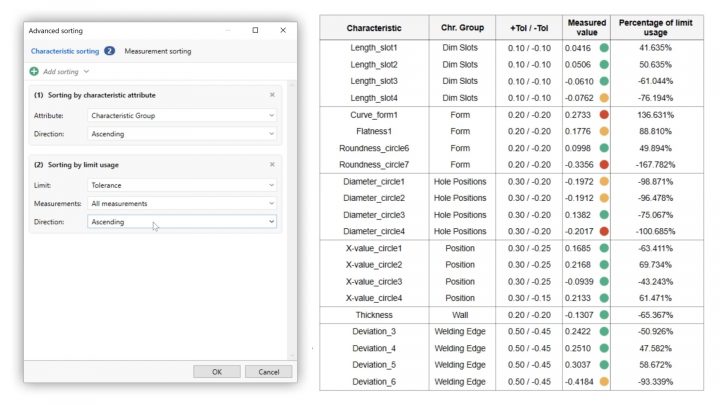Switch to the Measurement sorting tab

pyautogui.click(x=158, y=50)
